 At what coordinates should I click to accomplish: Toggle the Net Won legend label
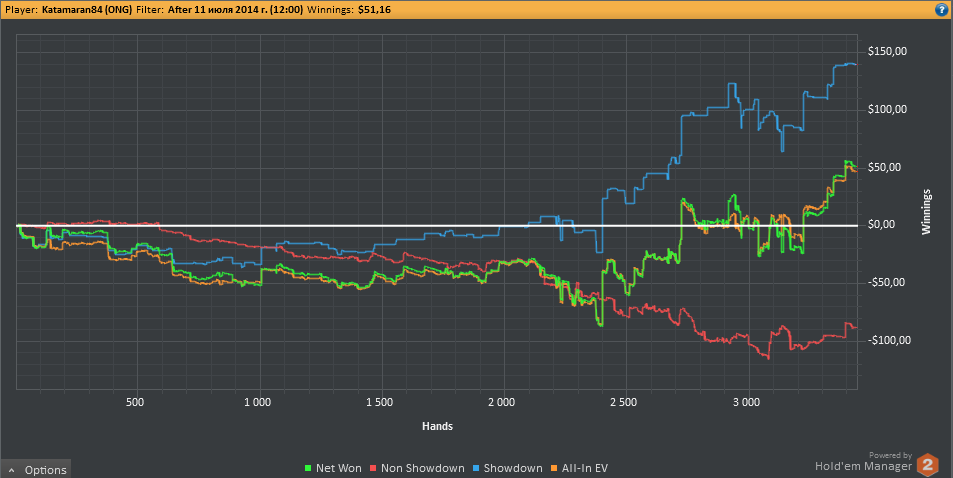[338, 468]
